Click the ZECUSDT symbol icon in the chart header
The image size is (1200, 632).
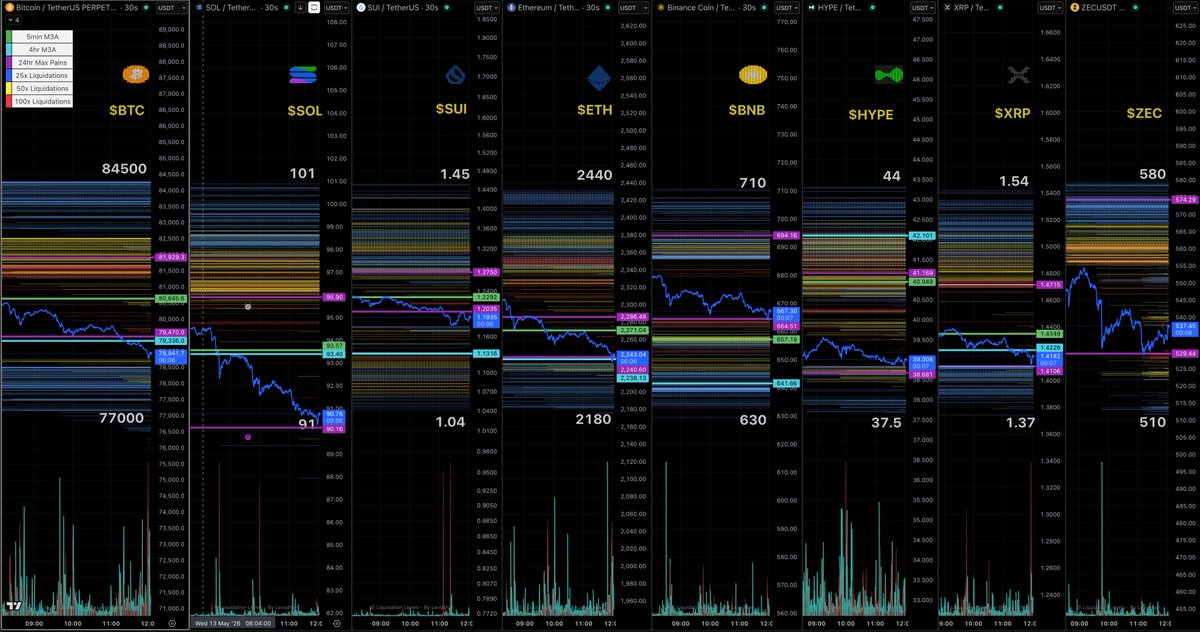(x=1076, y=7)
